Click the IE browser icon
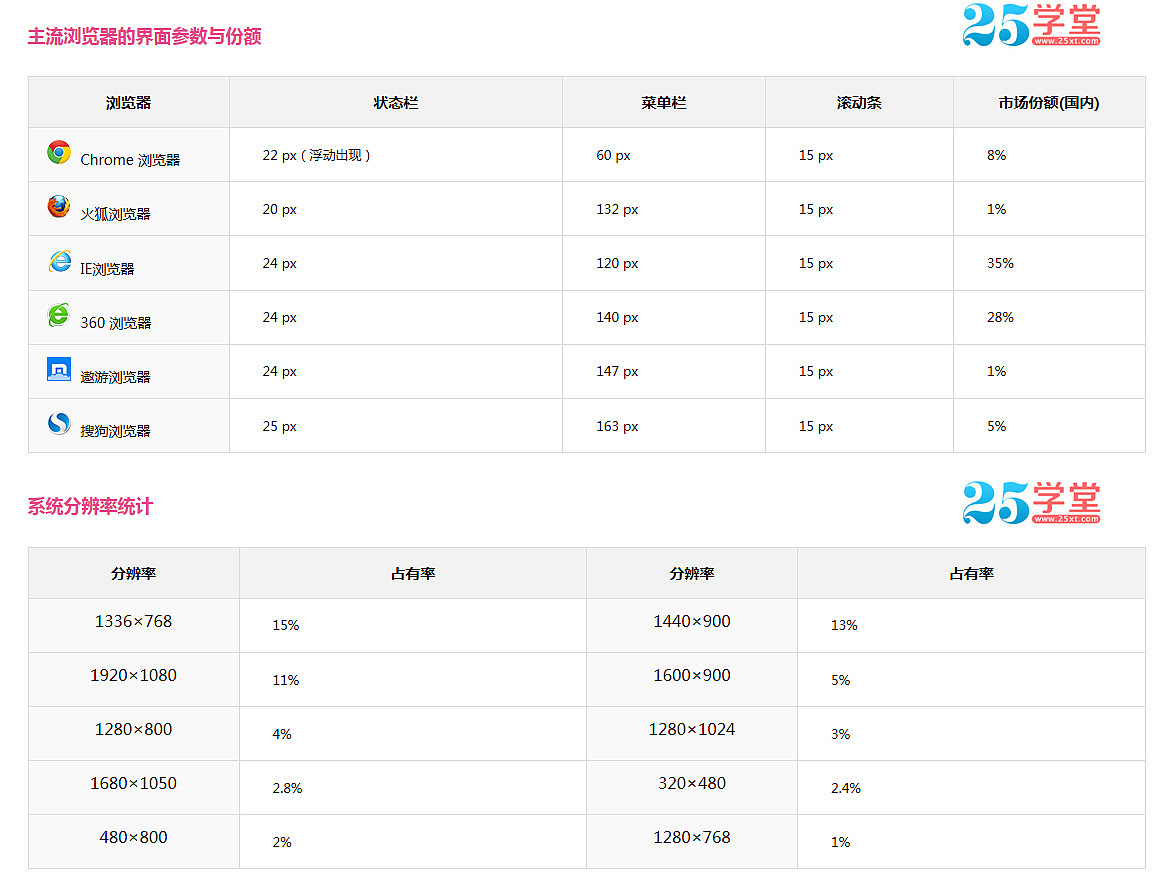This screenshot has width=1167, height=895. pos(59,262)
